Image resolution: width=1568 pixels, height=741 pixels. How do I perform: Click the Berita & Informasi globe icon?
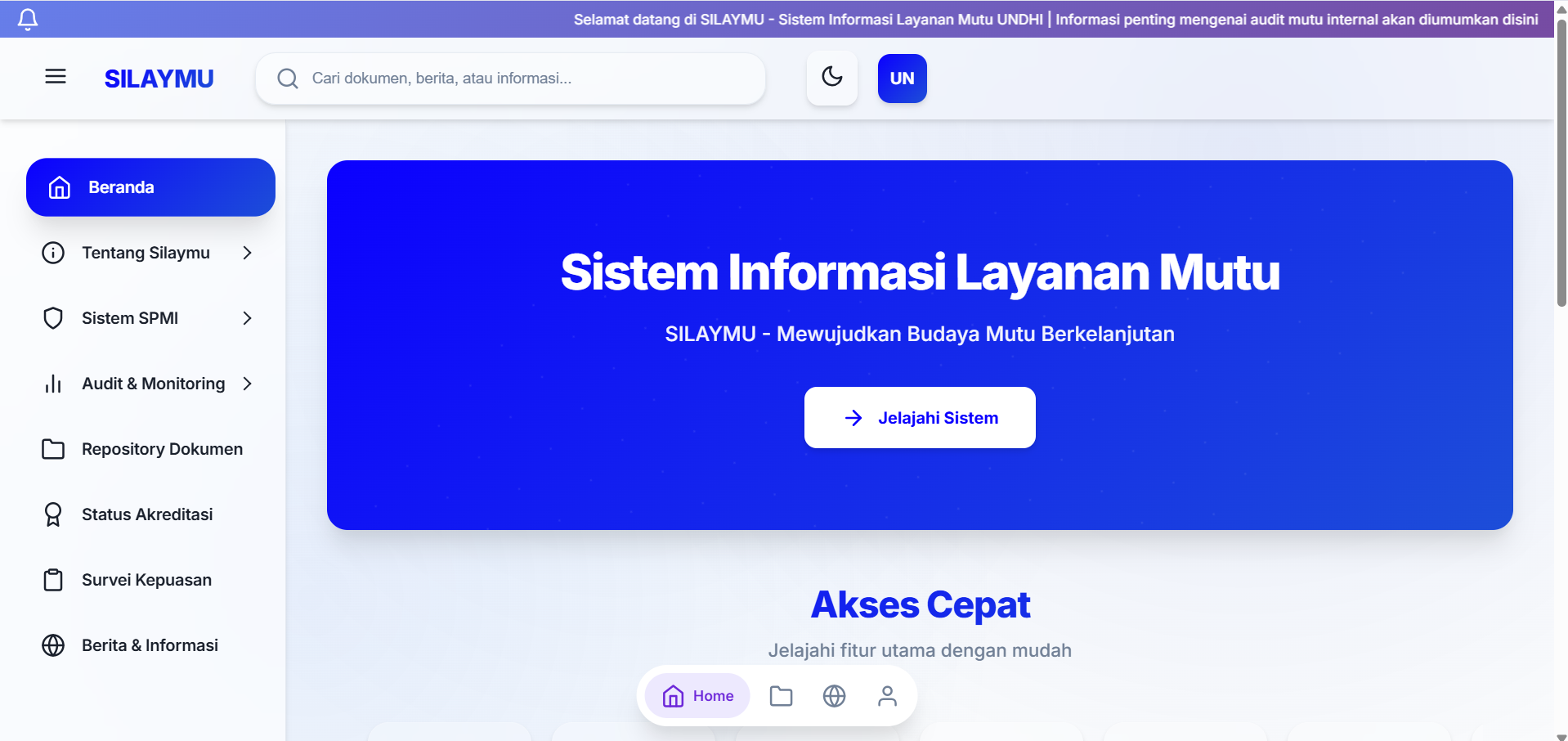(53, 644)
